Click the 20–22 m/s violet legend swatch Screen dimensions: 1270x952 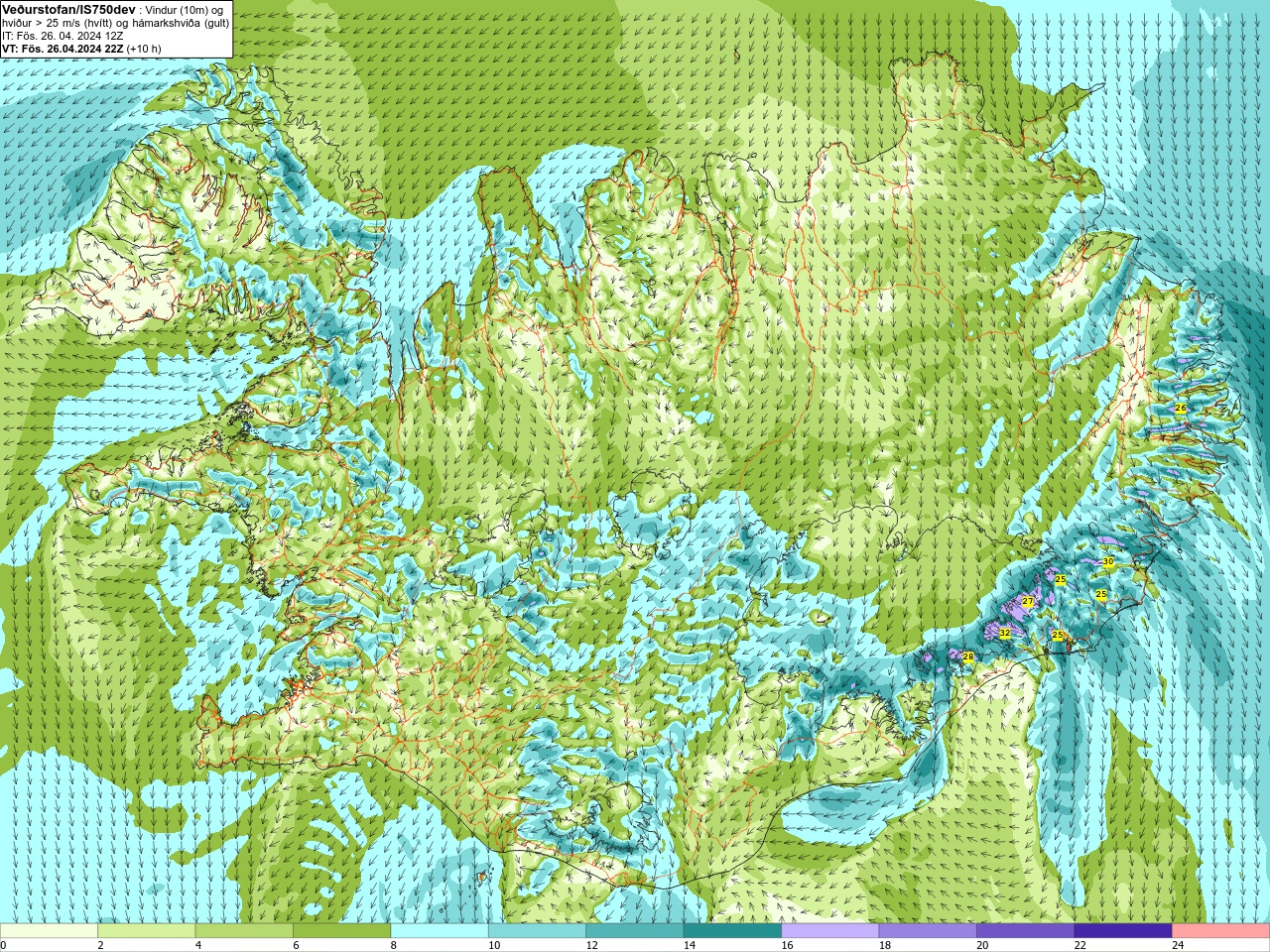click(x=1025, y=931)
